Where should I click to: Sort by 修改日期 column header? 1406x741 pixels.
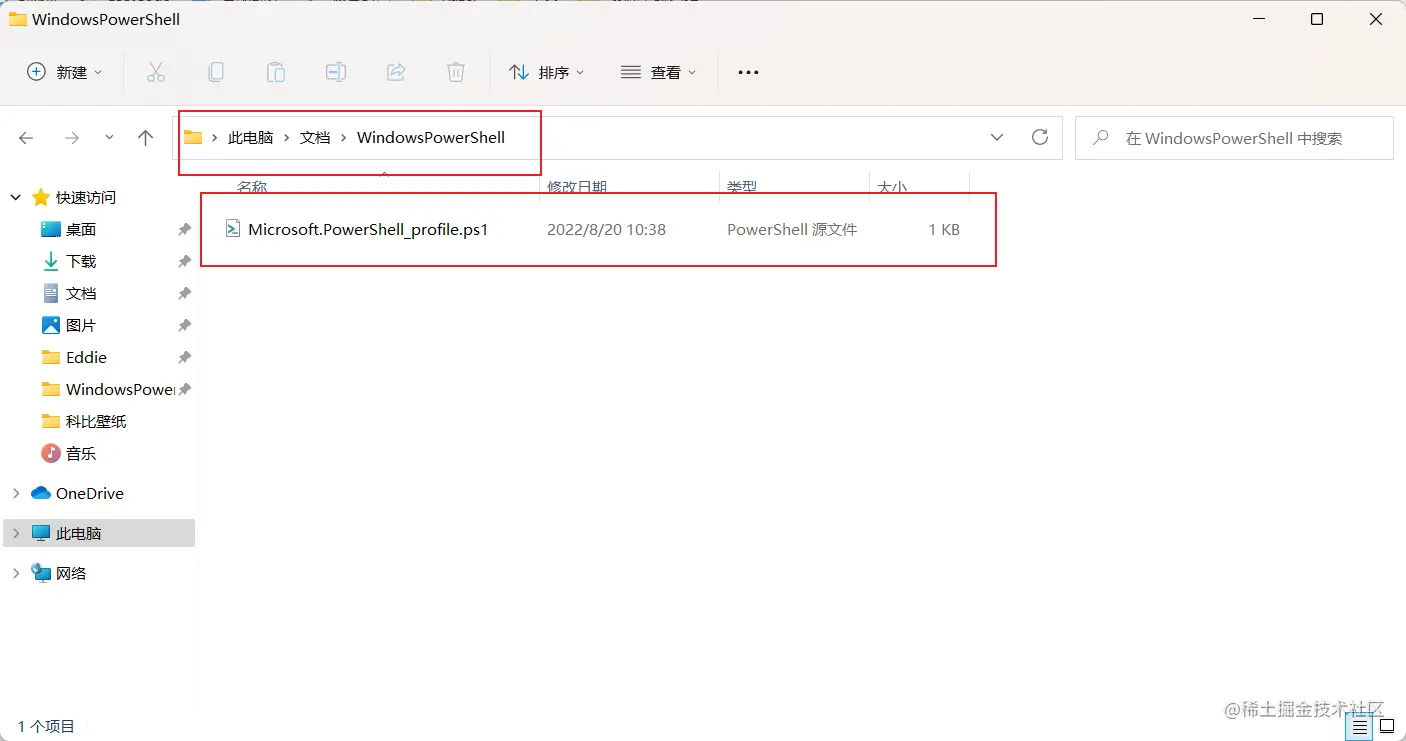577,187
